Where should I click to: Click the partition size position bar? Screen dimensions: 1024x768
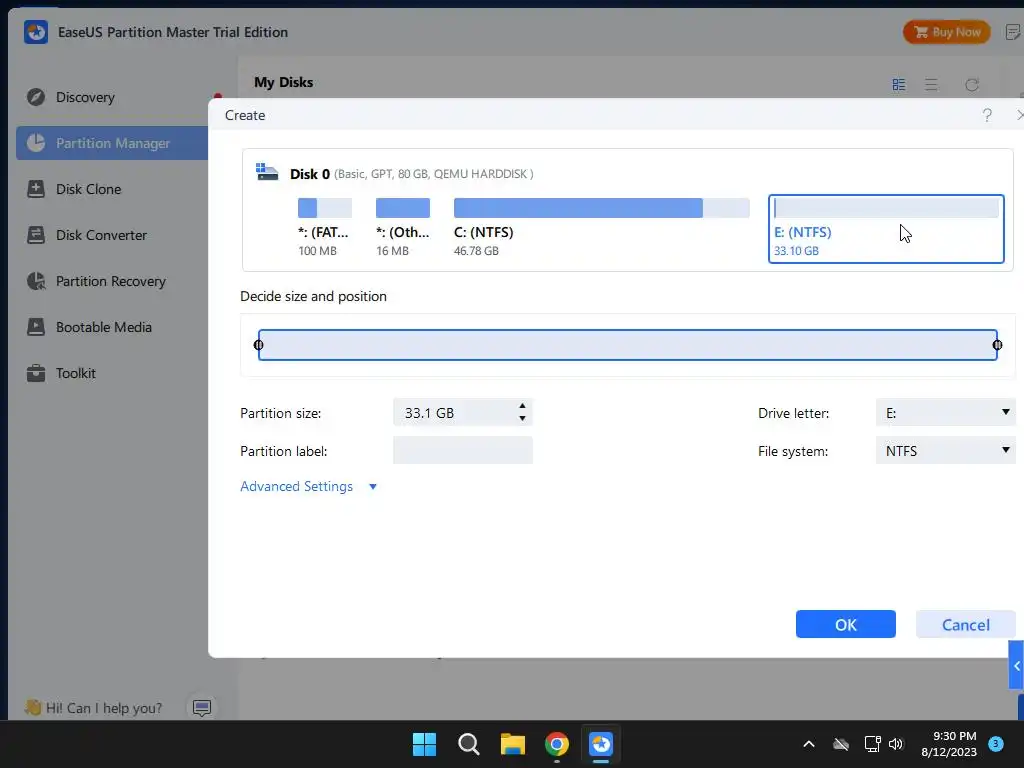point(628,345)
